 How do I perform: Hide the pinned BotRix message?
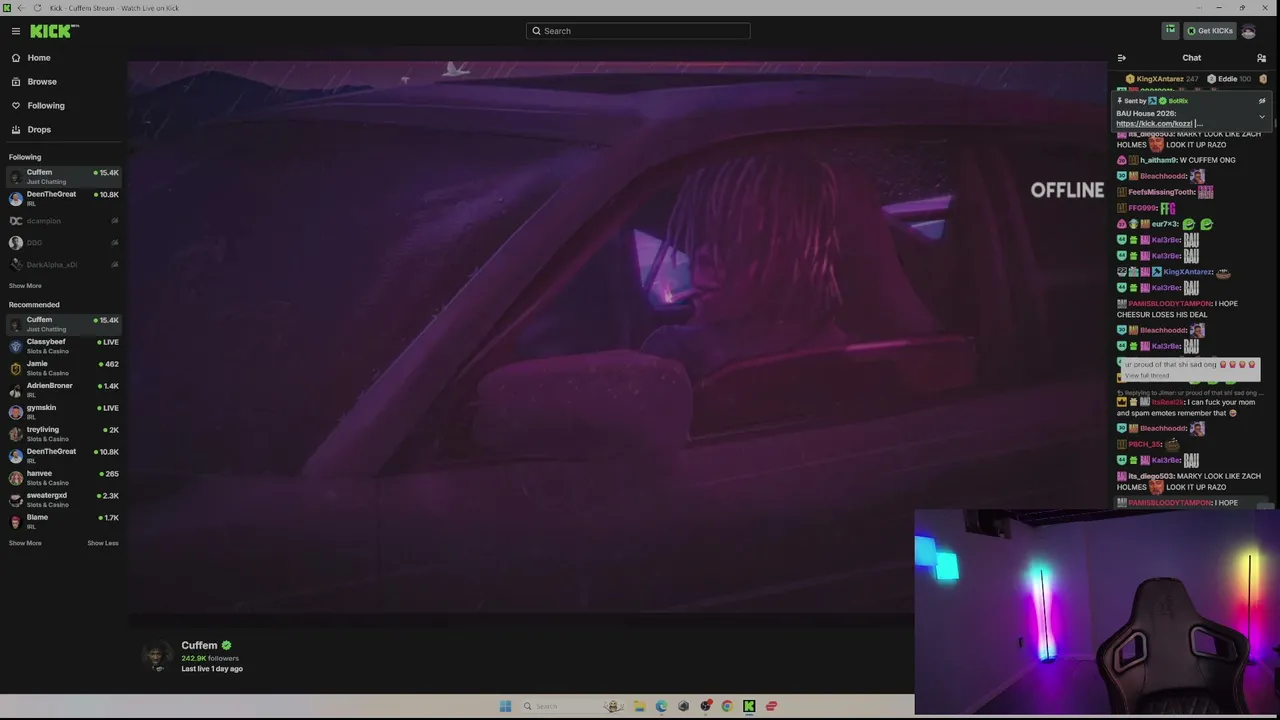(x=1262, y=101)
